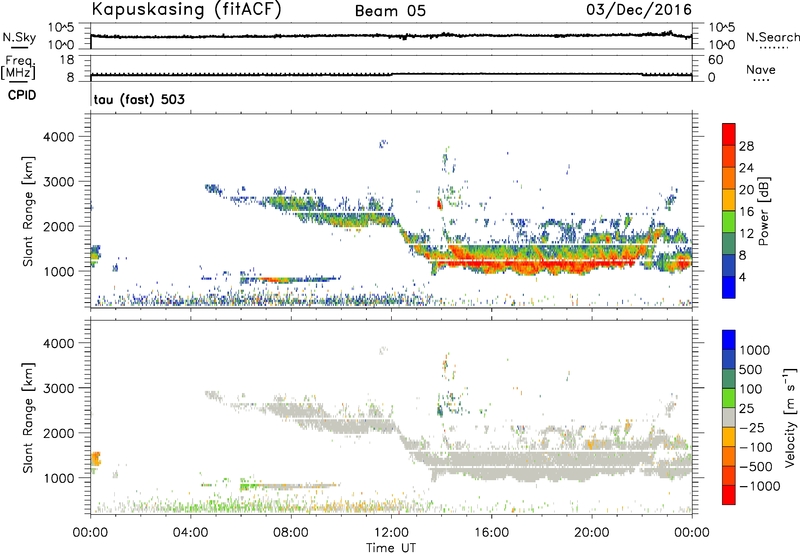The image size is (800, 554).
Task: Click the '04:00' time axis label
Action: click(x=191, y=533)
